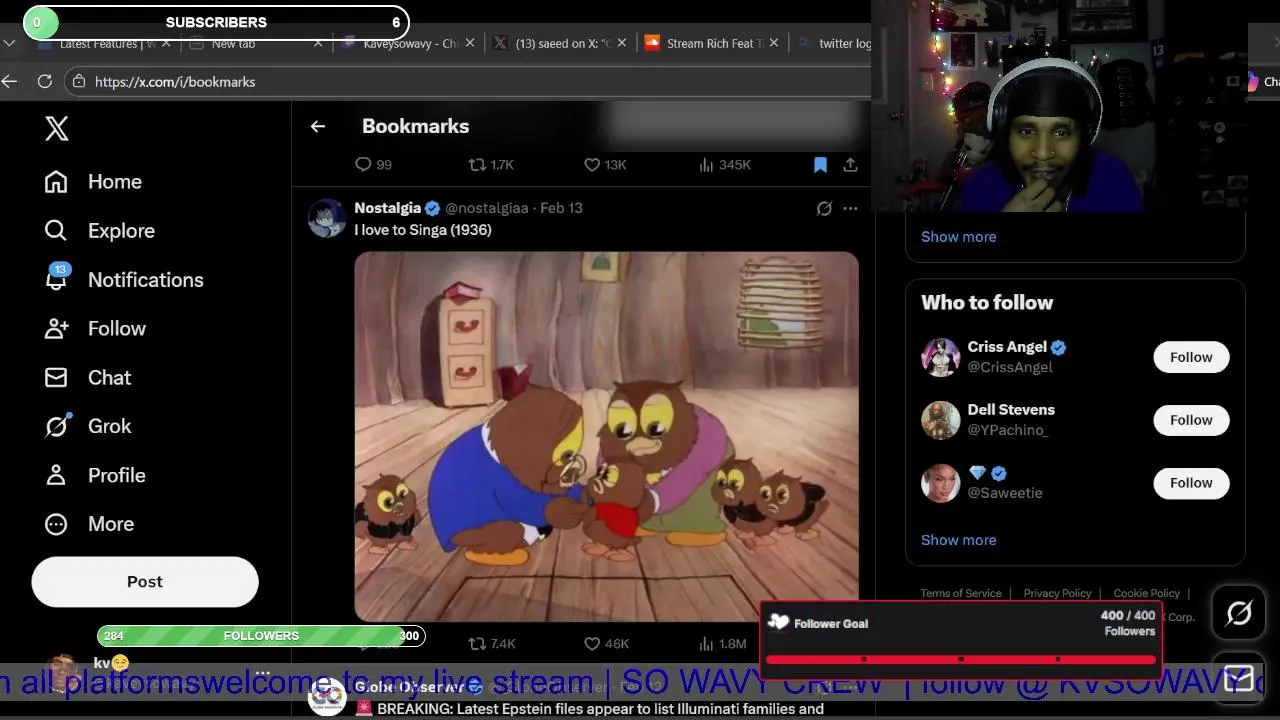Viewport: 1280px width, 720px height.
Task: Open Dell Stevens profile name
Action: click(1011, 410)
